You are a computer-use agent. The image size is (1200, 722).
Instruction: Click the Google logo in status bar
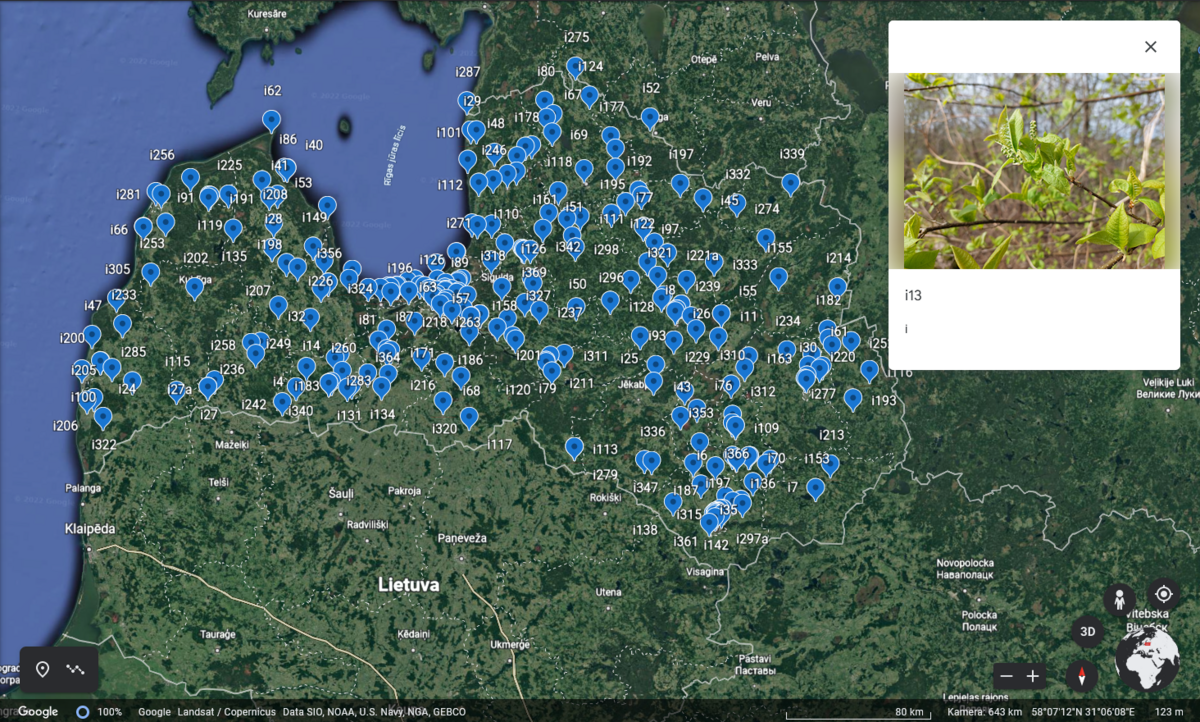pos(38,712)
